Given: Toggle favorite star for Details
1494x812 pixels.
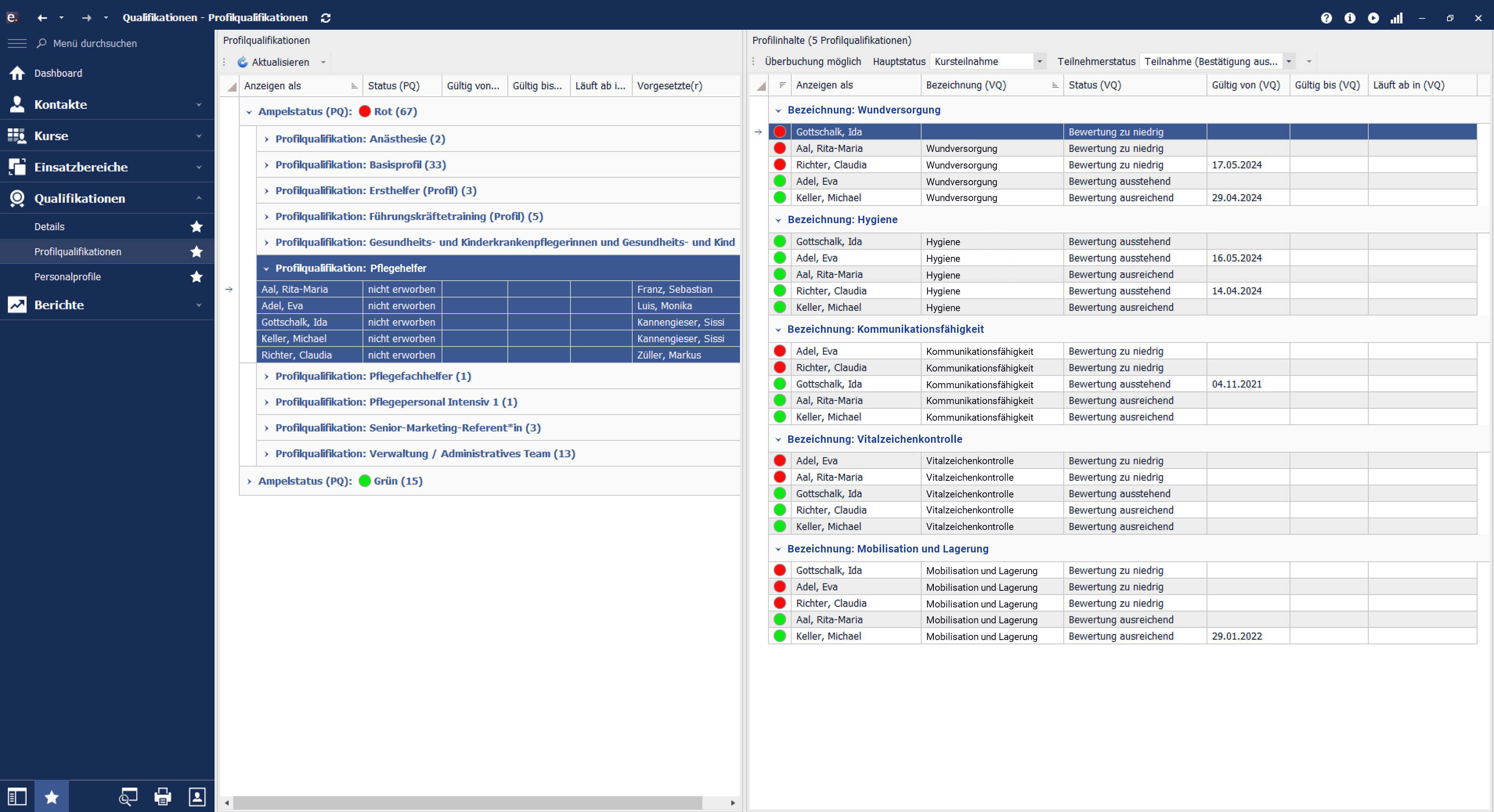Looking at the screenshot, I should pos(196,227).
